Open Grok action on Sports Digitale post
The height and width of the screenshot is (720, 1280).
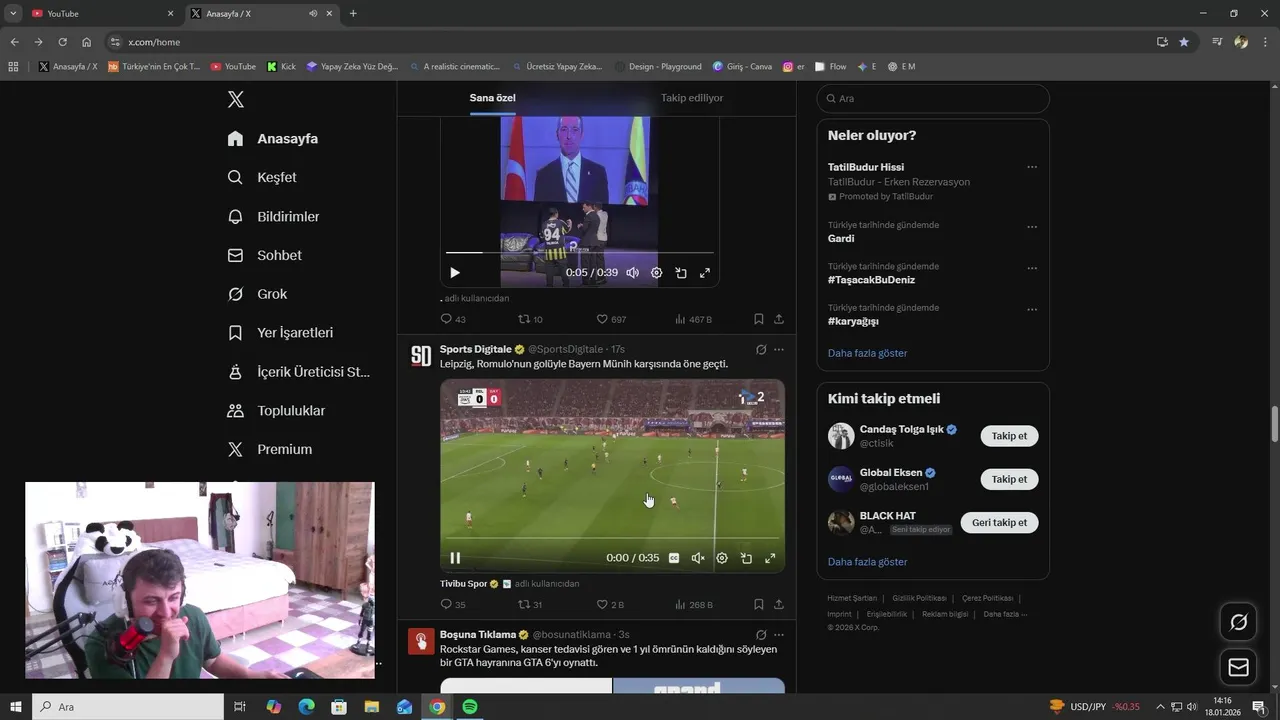point(761,350)
